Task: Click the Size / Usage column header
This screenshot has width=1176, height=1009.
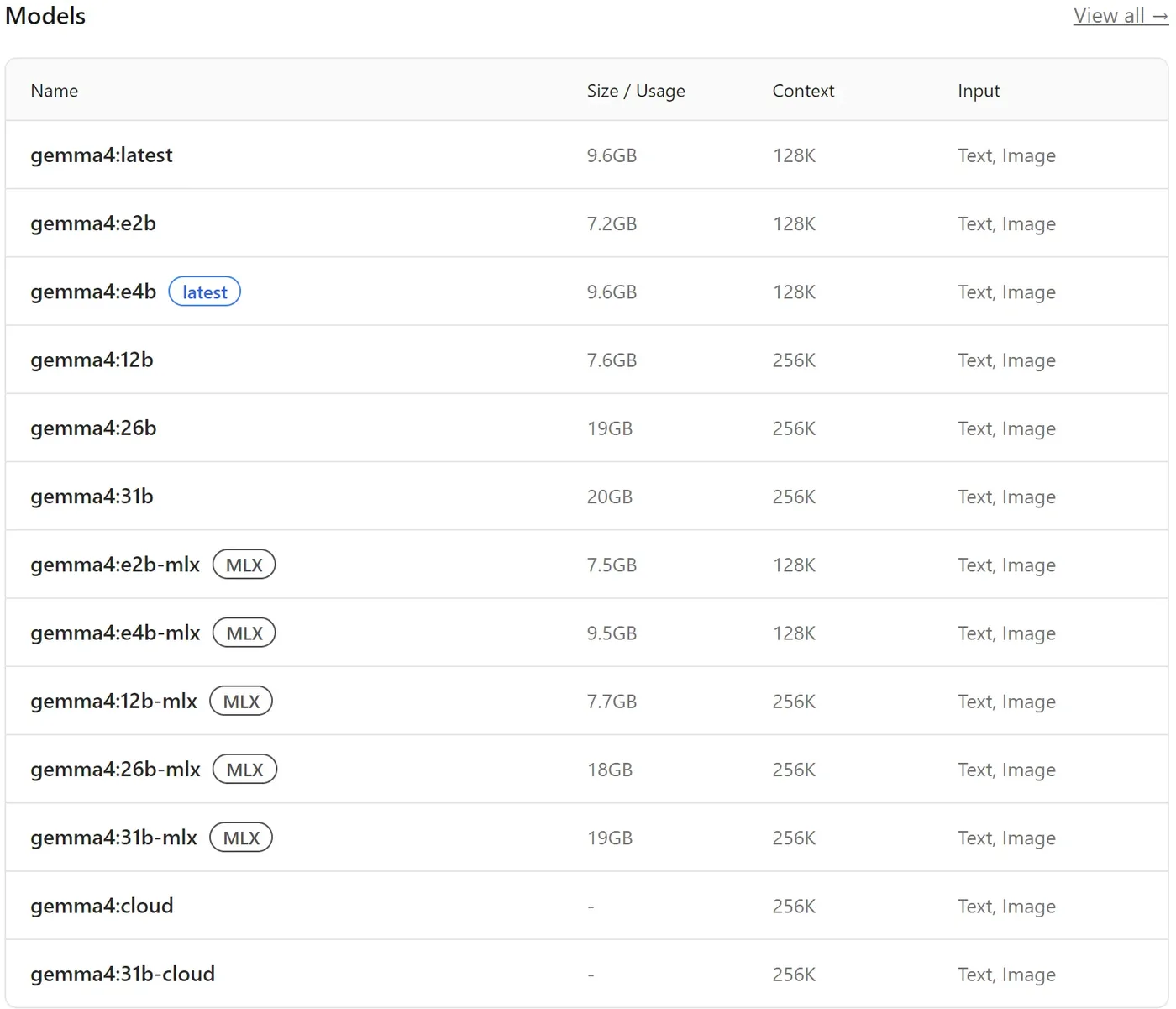Action: (636, 91)
